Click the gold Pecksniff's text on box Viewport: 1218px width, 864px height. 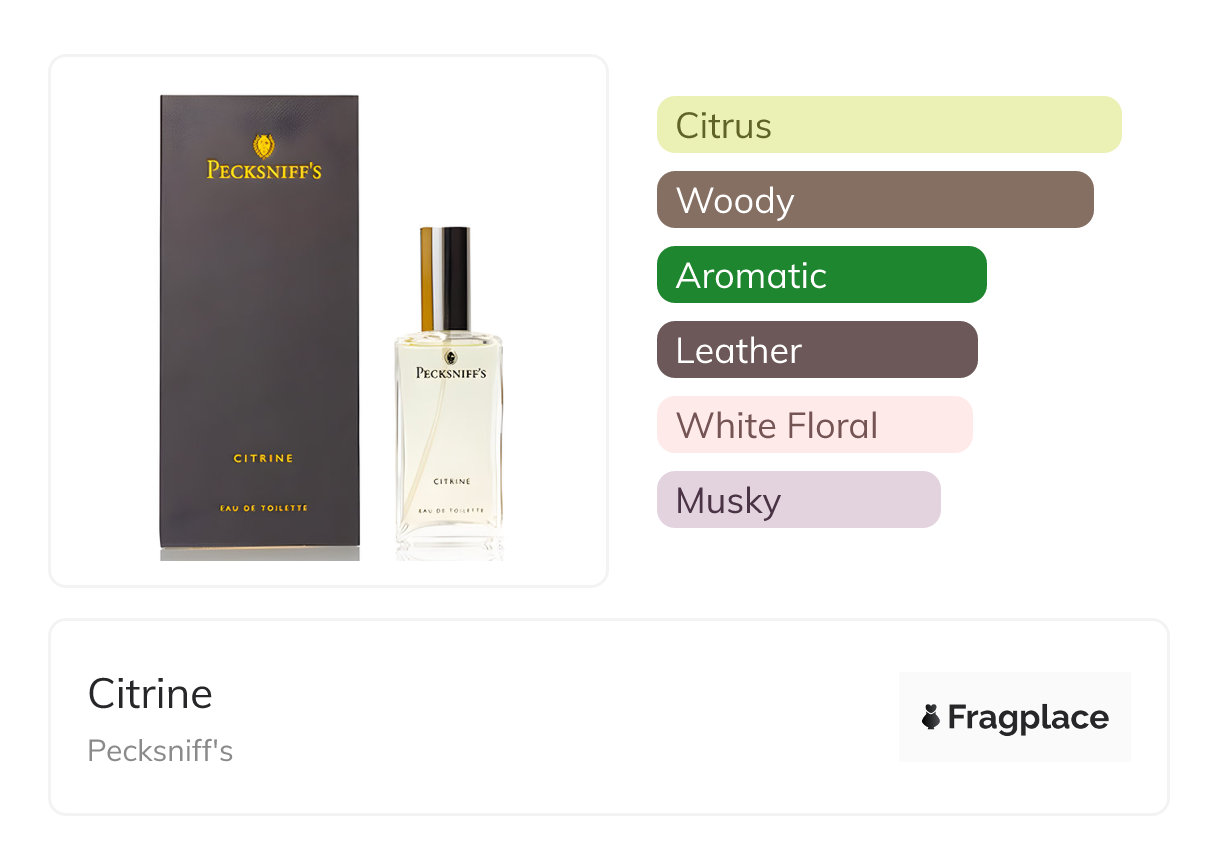coord(264,171)
